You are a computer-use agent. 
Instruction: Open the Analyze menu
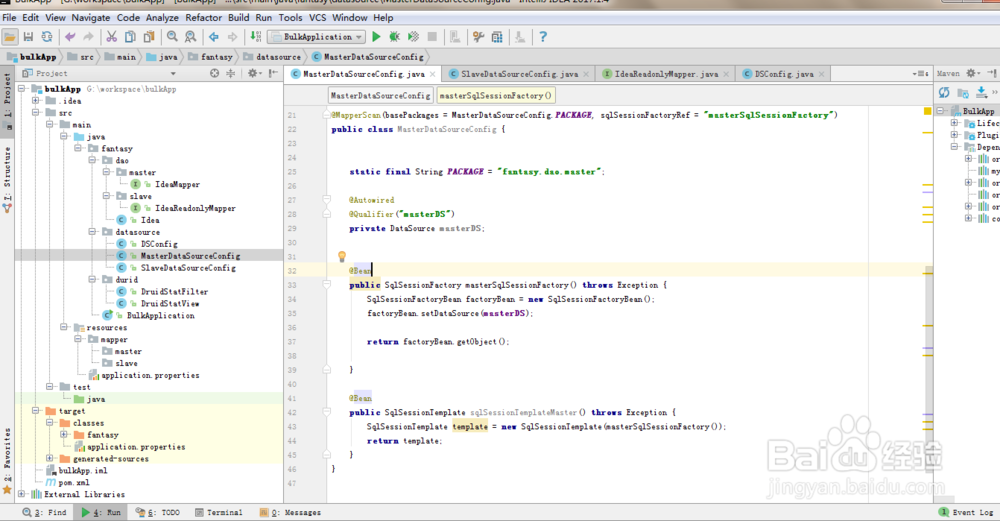pos(162,17)
